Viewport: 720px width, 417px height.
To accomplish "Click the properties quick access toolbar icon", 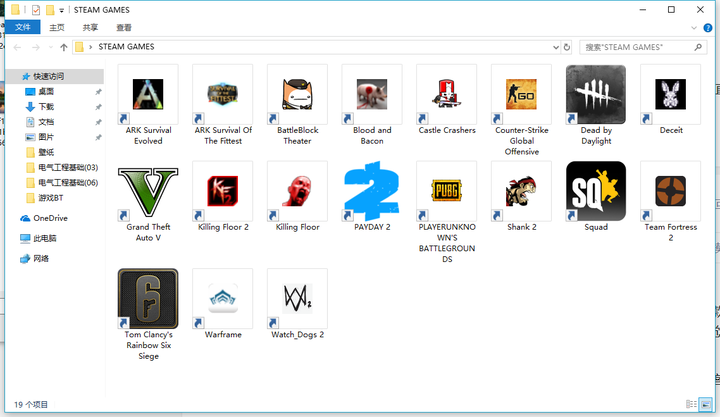I will 36,10.
